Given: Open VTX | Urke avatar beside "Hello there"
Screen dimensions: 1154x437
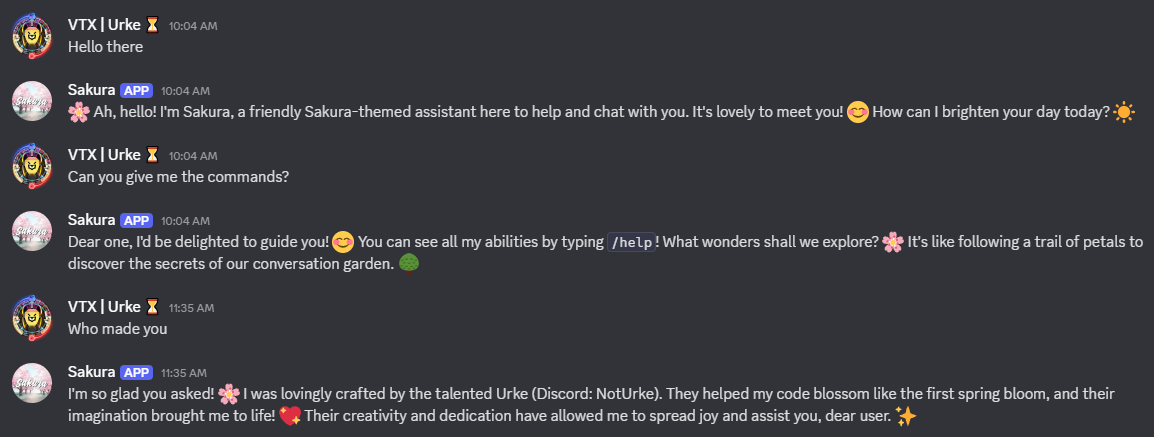Looking at the screenshot, I should [32, 35].
